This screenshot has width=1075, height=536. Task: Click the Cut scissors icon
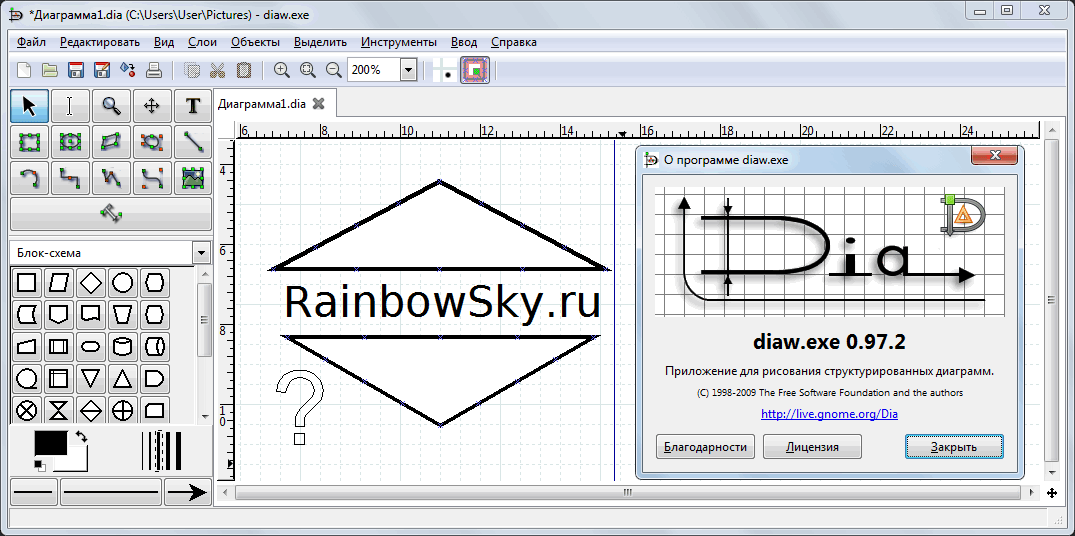pyautogui.click(x=217, y=70)
